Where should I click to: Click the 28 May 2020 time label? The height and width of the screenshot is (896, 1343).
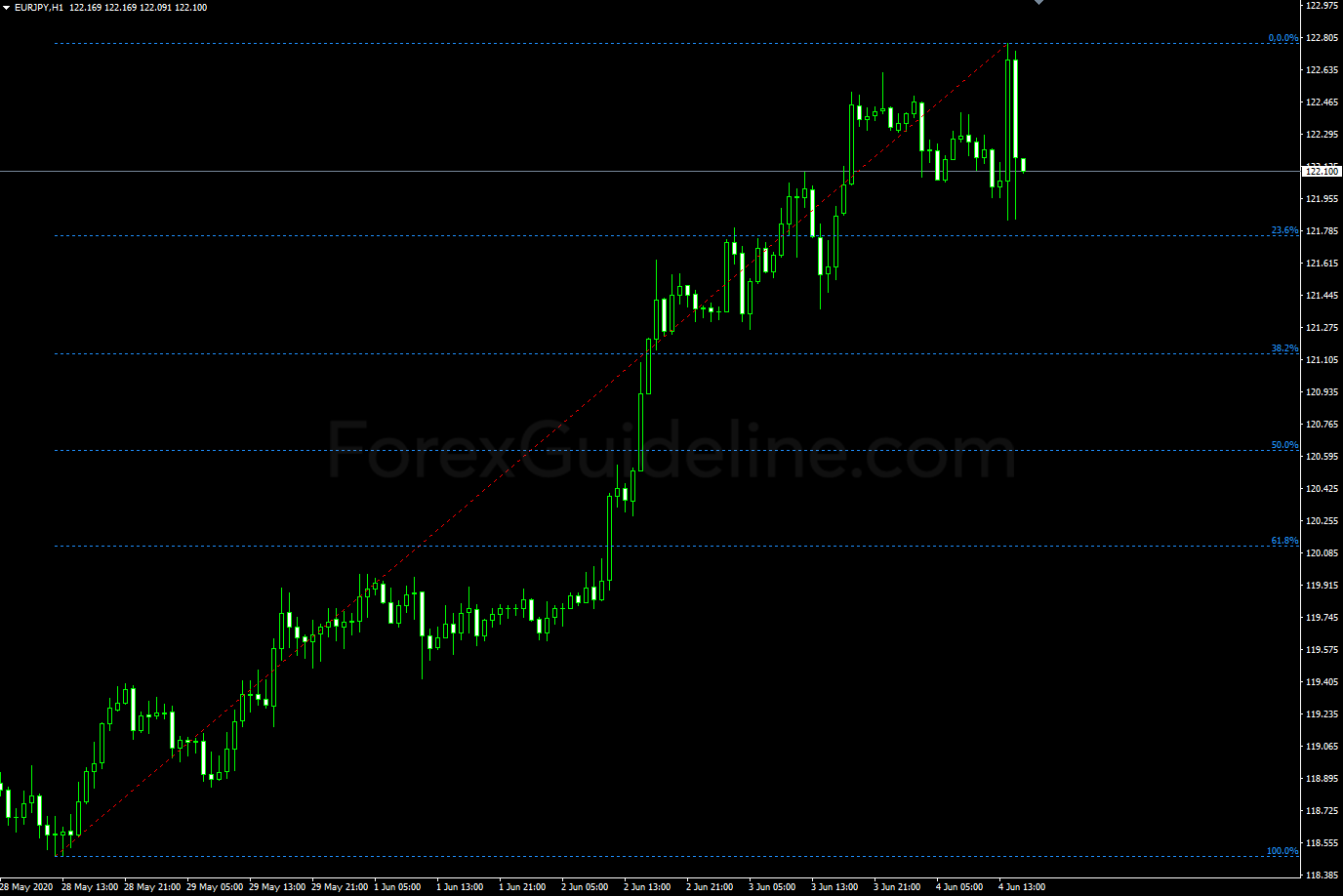click(26, 887)
